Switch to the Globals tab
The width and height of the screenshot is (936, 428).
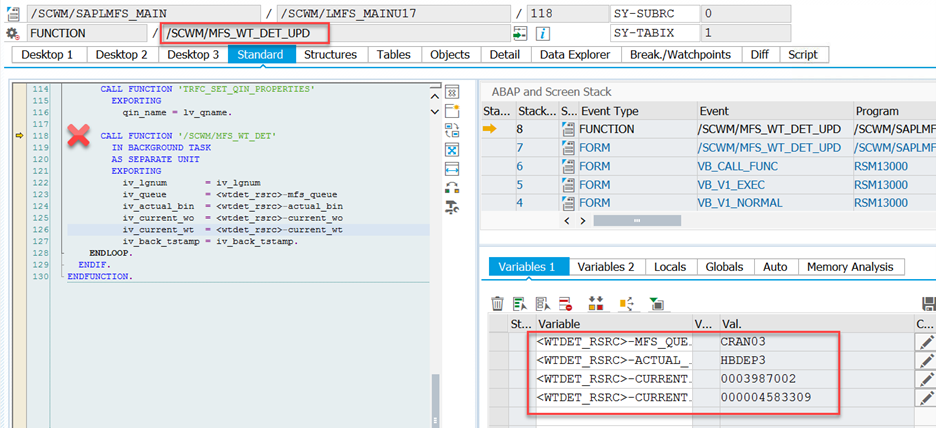(x=724, y=267)
